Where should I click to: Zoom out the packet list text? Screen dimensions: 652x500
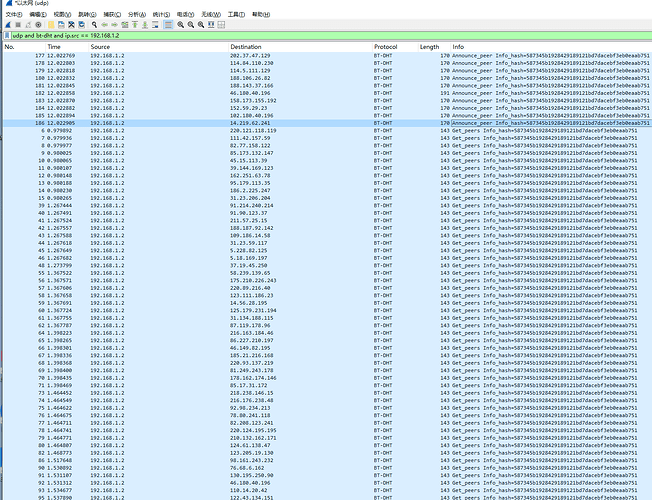click(191, 25)
